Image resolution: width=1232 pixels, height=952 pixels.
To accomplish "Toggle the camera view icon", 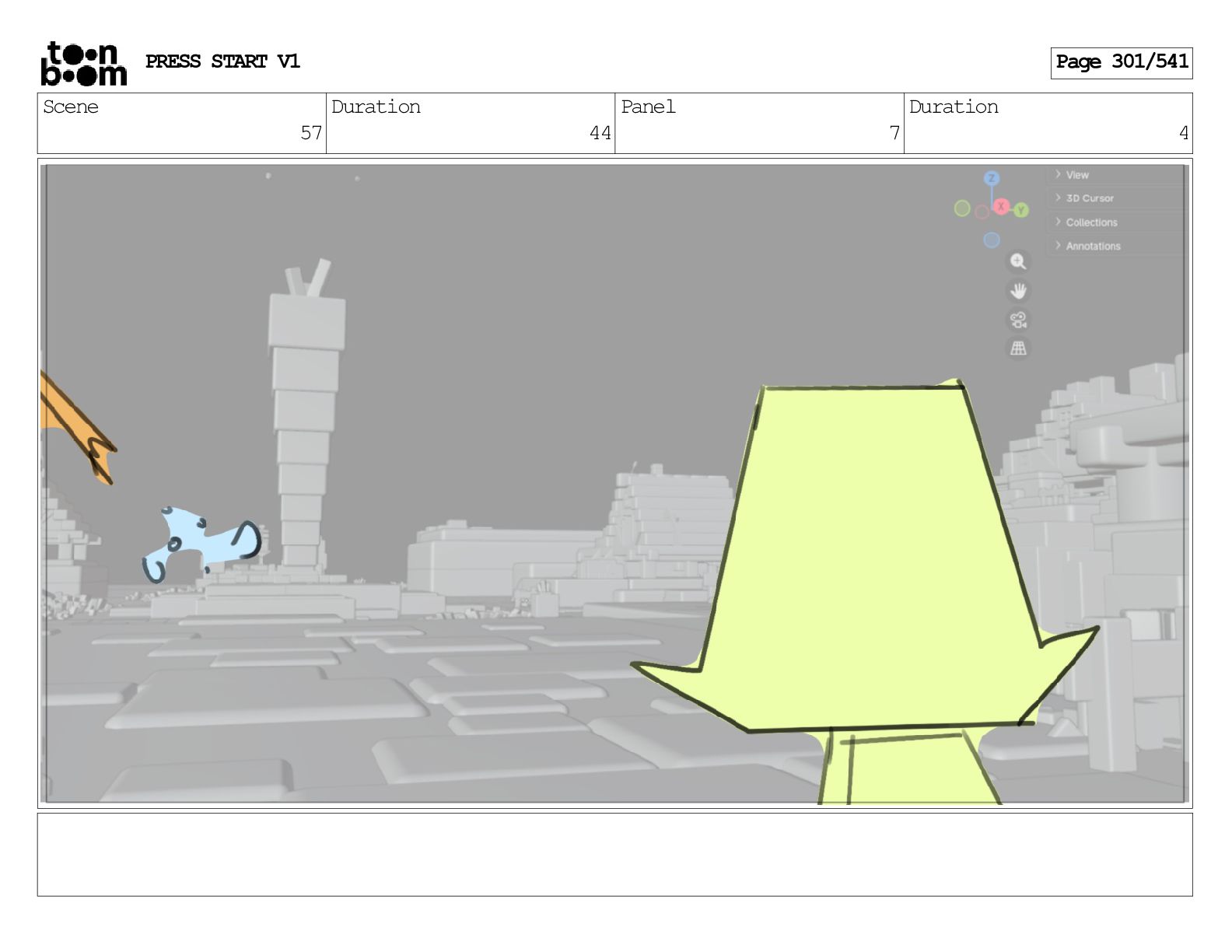I will point(1018,320).
